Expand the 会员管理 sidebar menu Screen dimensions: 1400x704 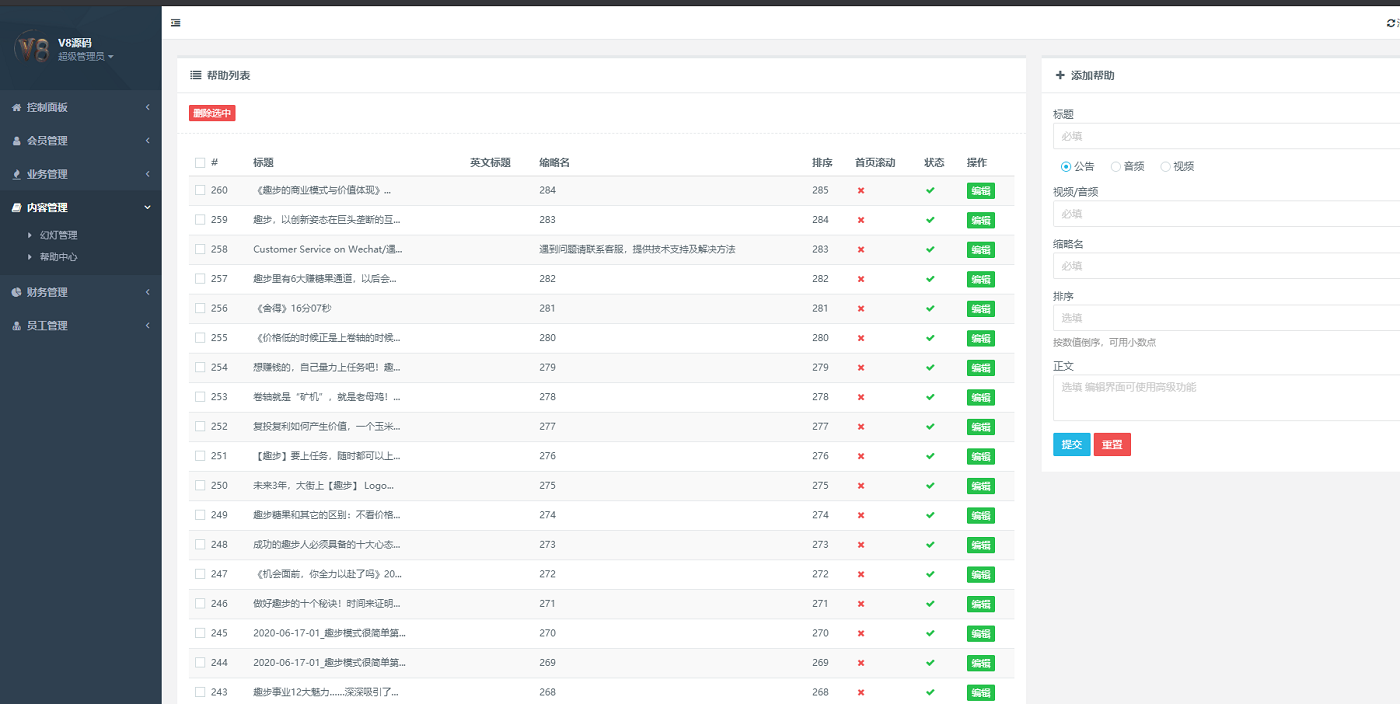80,141
